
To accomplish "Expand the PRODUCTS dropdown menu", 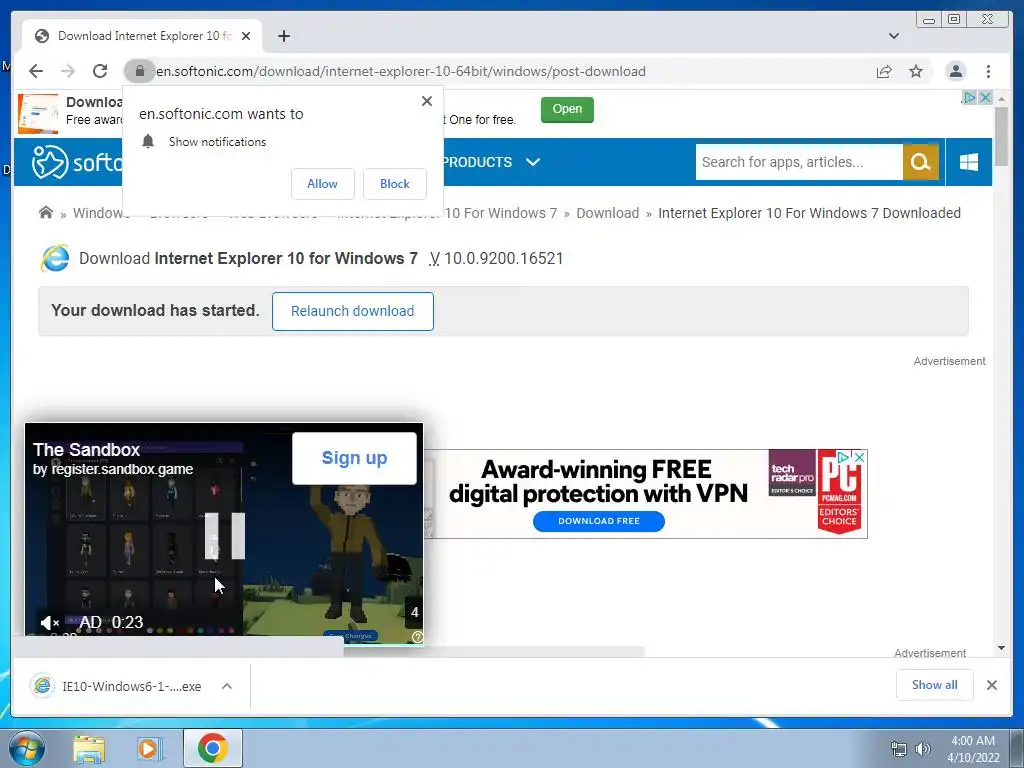I will (x=491, y=162).
